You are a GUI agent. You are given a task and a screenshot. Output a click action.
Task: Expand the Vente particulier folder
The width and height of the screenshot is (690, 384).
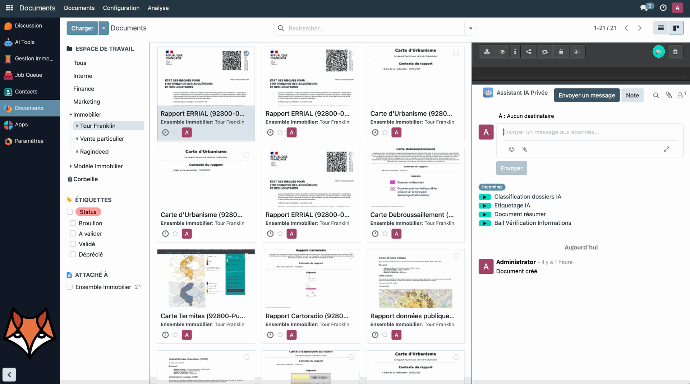(77, 139)
